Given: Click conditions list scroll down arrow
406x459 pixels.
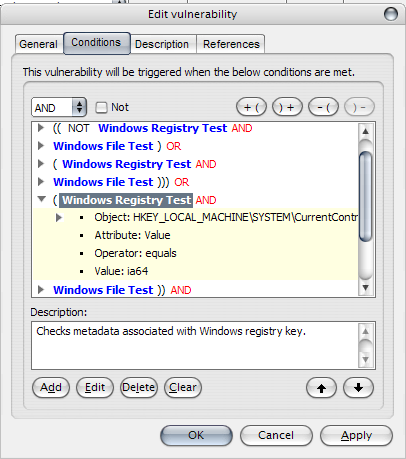Looking at the screenshot, I should pos(366,287).
